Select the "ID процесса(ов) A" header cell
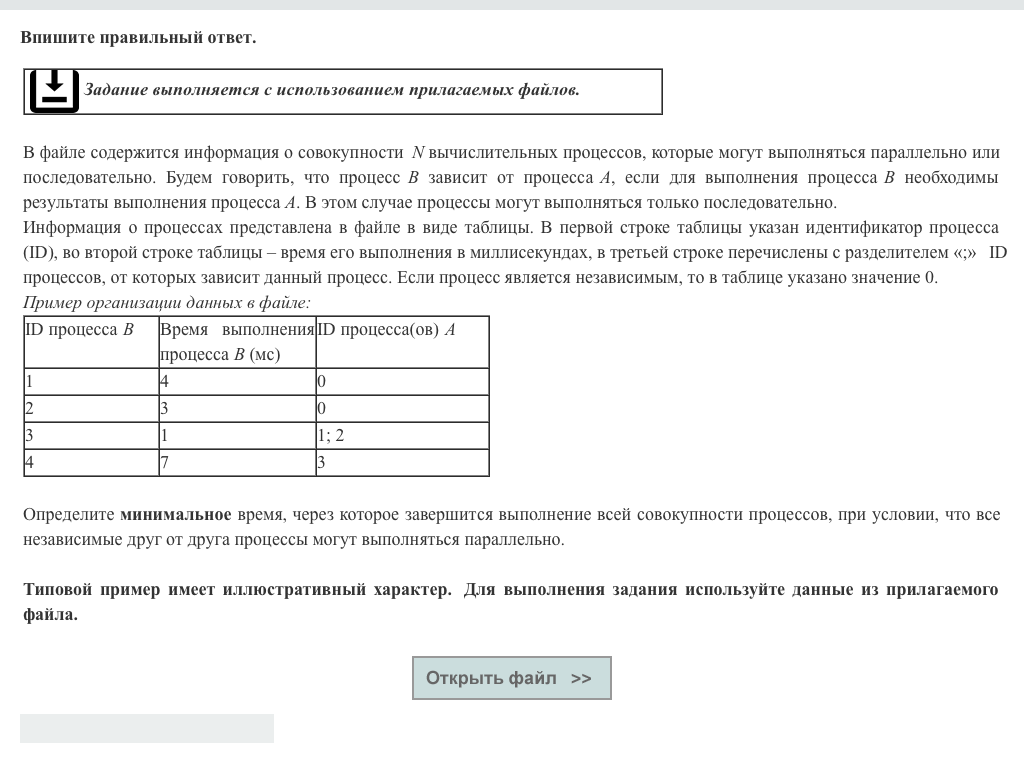This screenshot has width=1024, height=771. tap(402, 342)
